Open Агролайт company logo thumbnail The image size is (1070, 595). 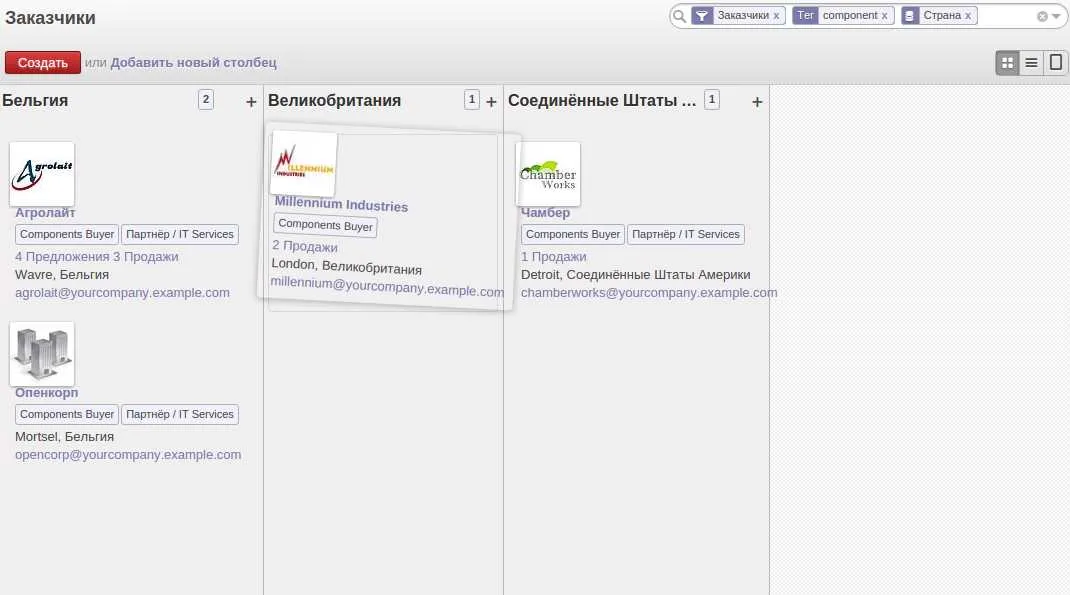[x=42, y=174]
